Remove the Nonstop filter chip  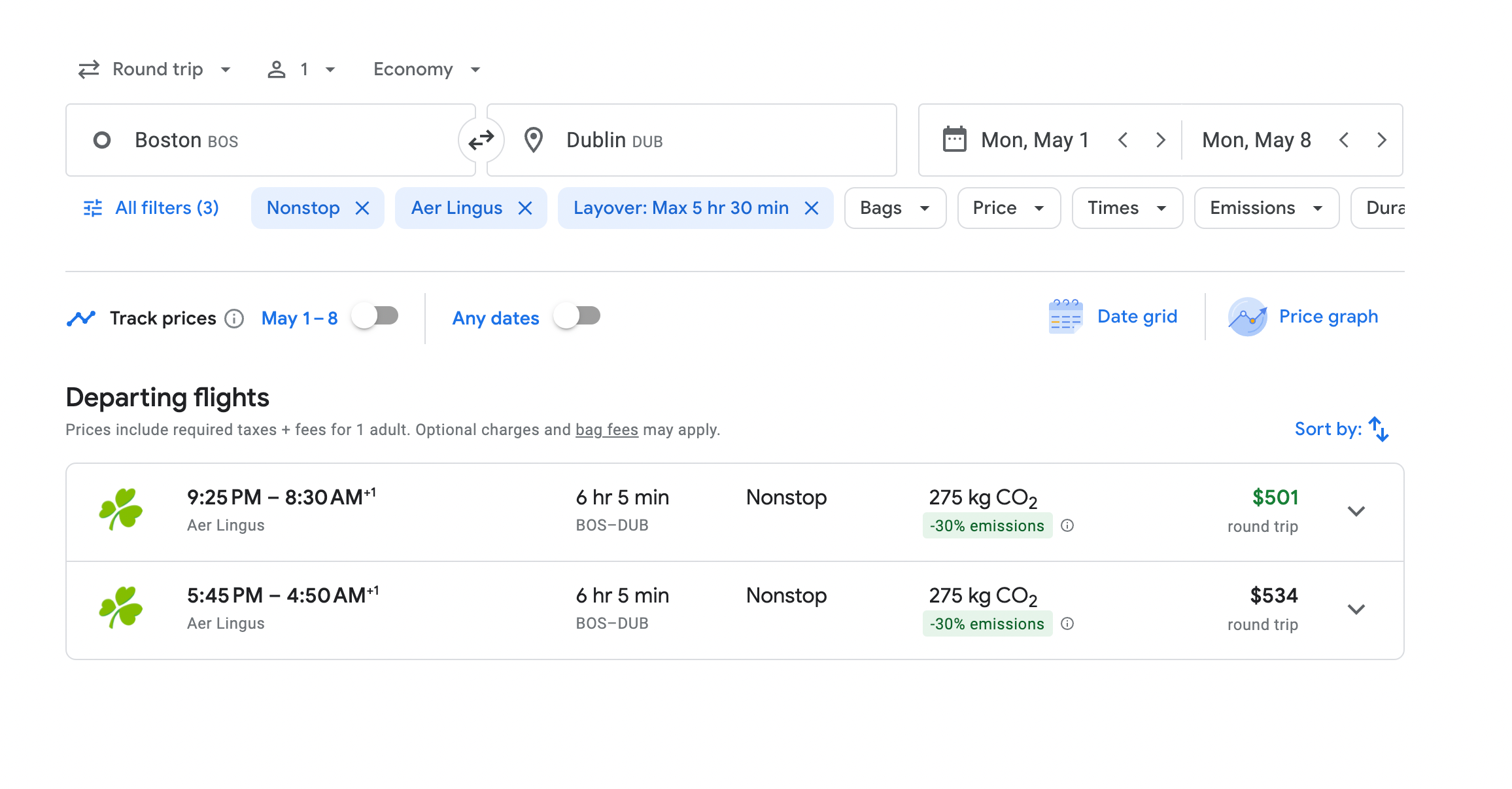362,208
